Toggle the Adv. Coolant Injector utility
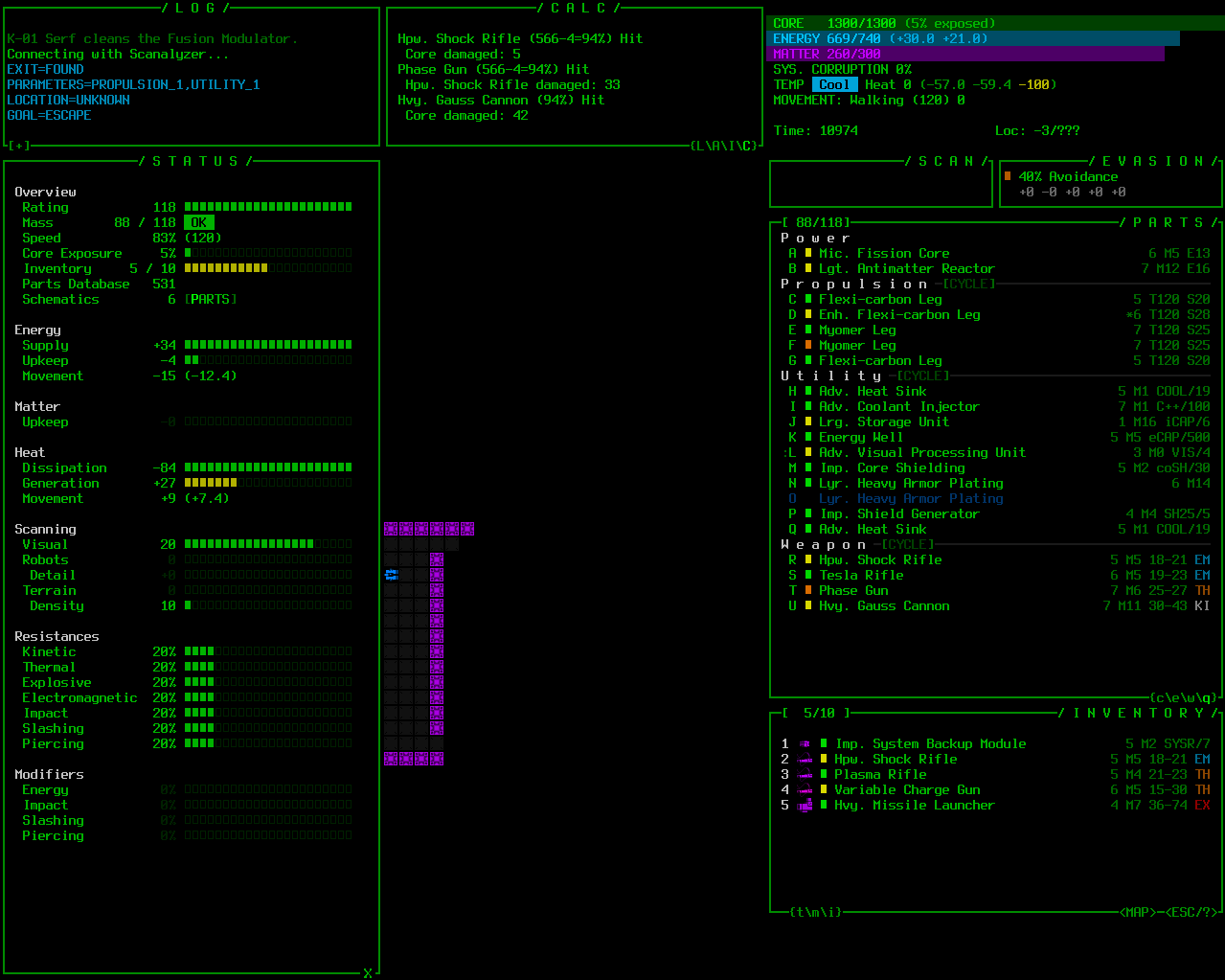 (x=999, y=406)
